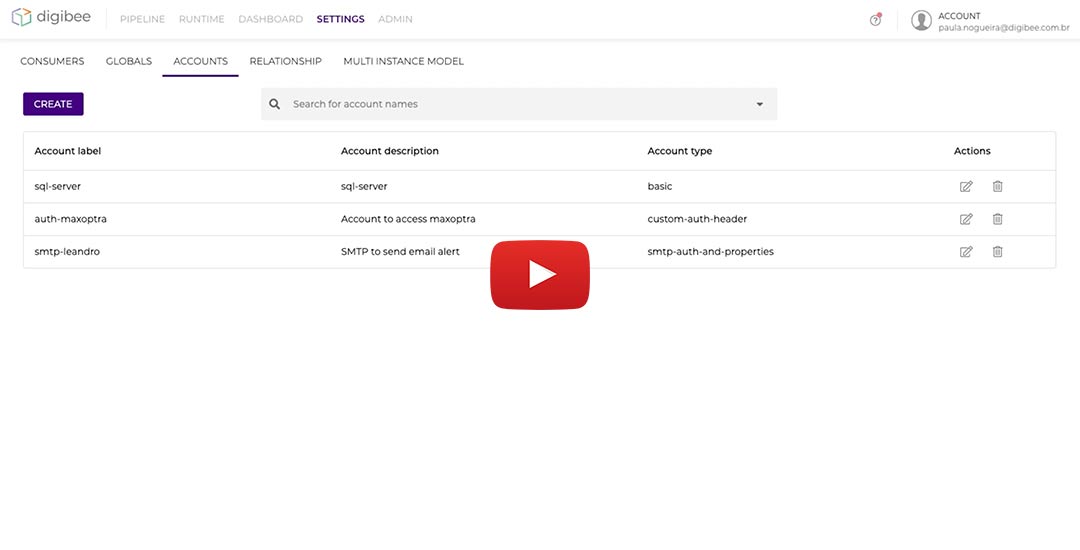Click 'SMTP to send email alert' description
1080x550 pixels.
click(400, 252)
